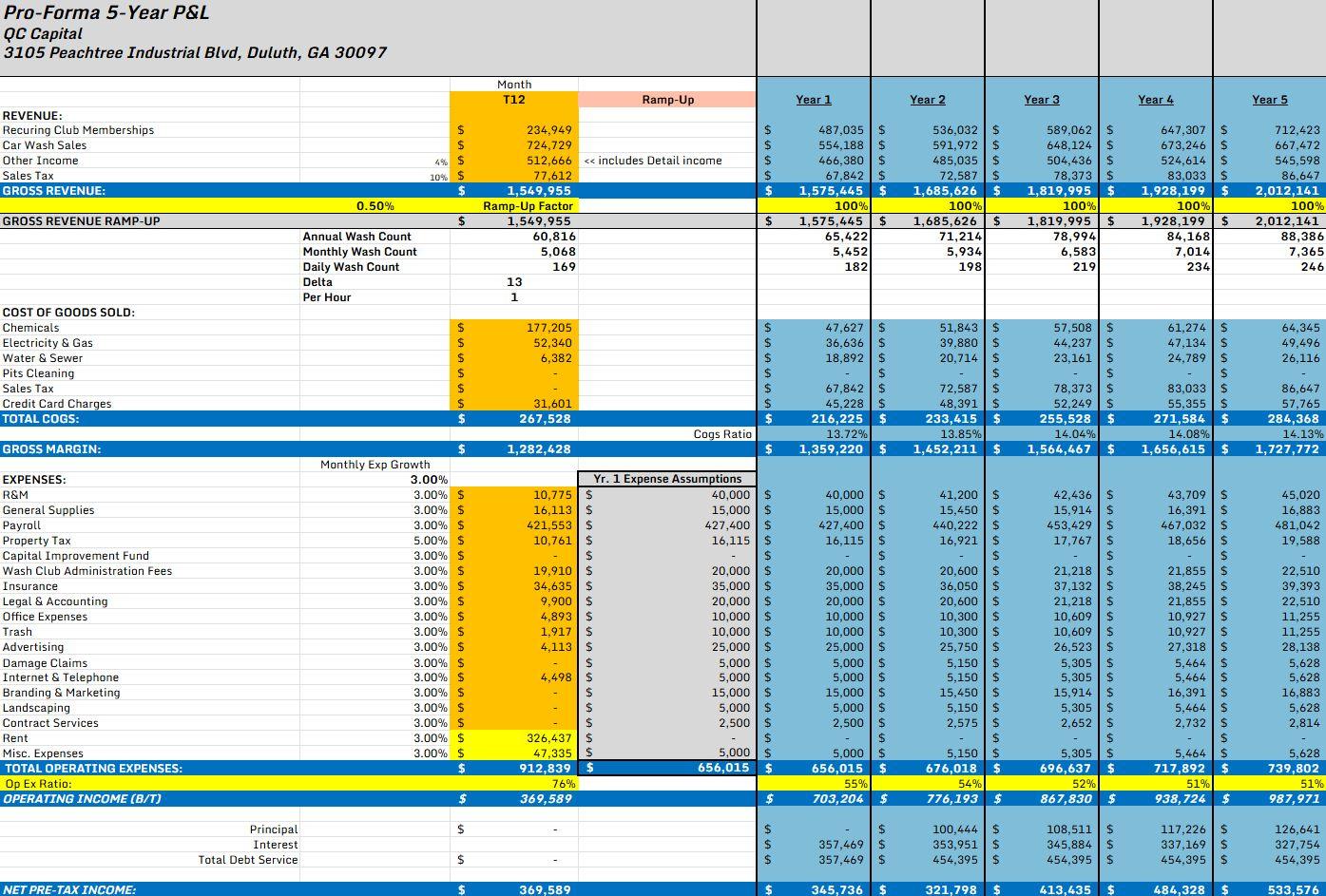This screenshot has height=896, width=1326.
Task: Click the 'Interest' debt row label
Action: point(276,845)
